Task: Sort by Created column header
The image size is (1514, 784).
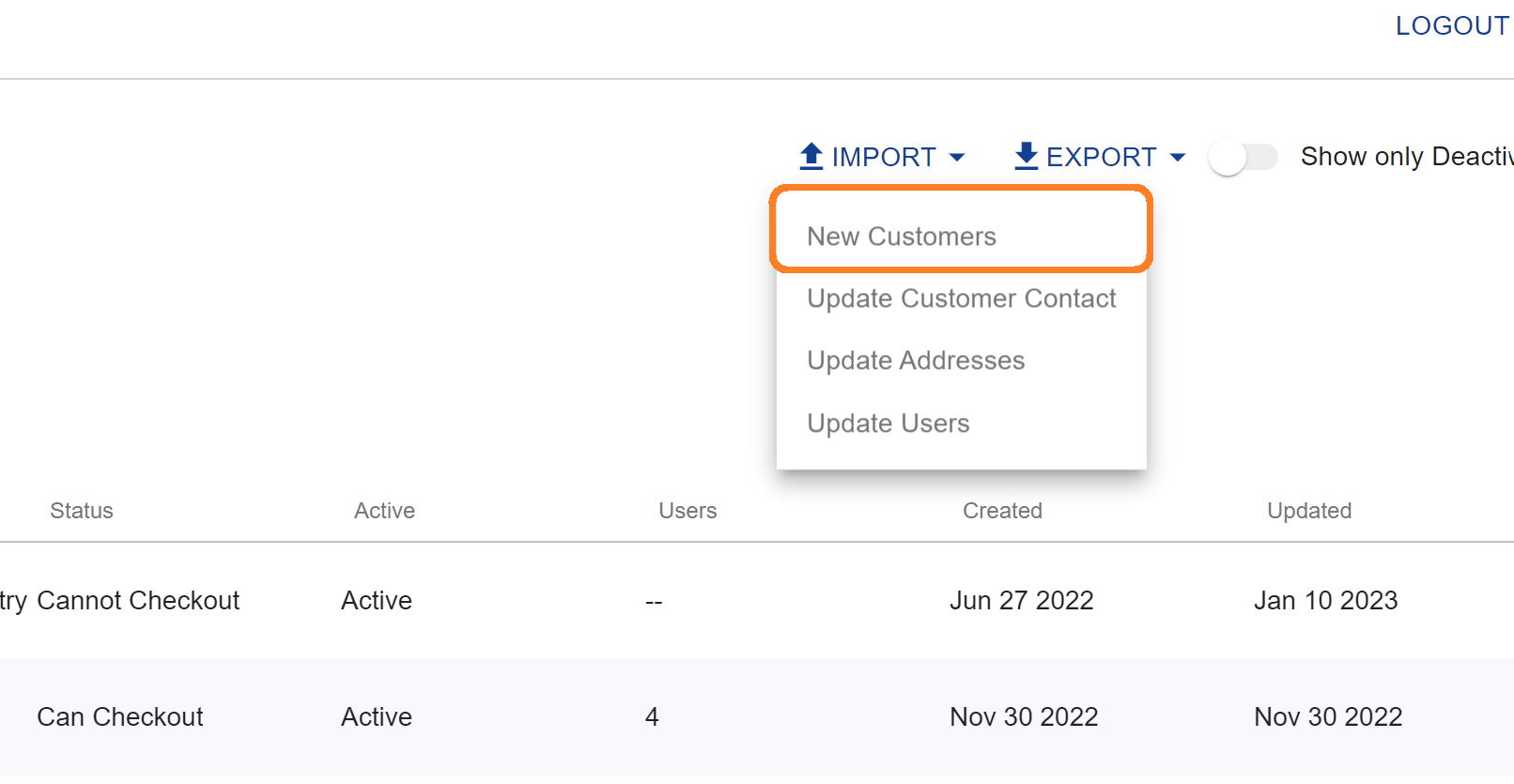Action: (x=1002, y=511)
